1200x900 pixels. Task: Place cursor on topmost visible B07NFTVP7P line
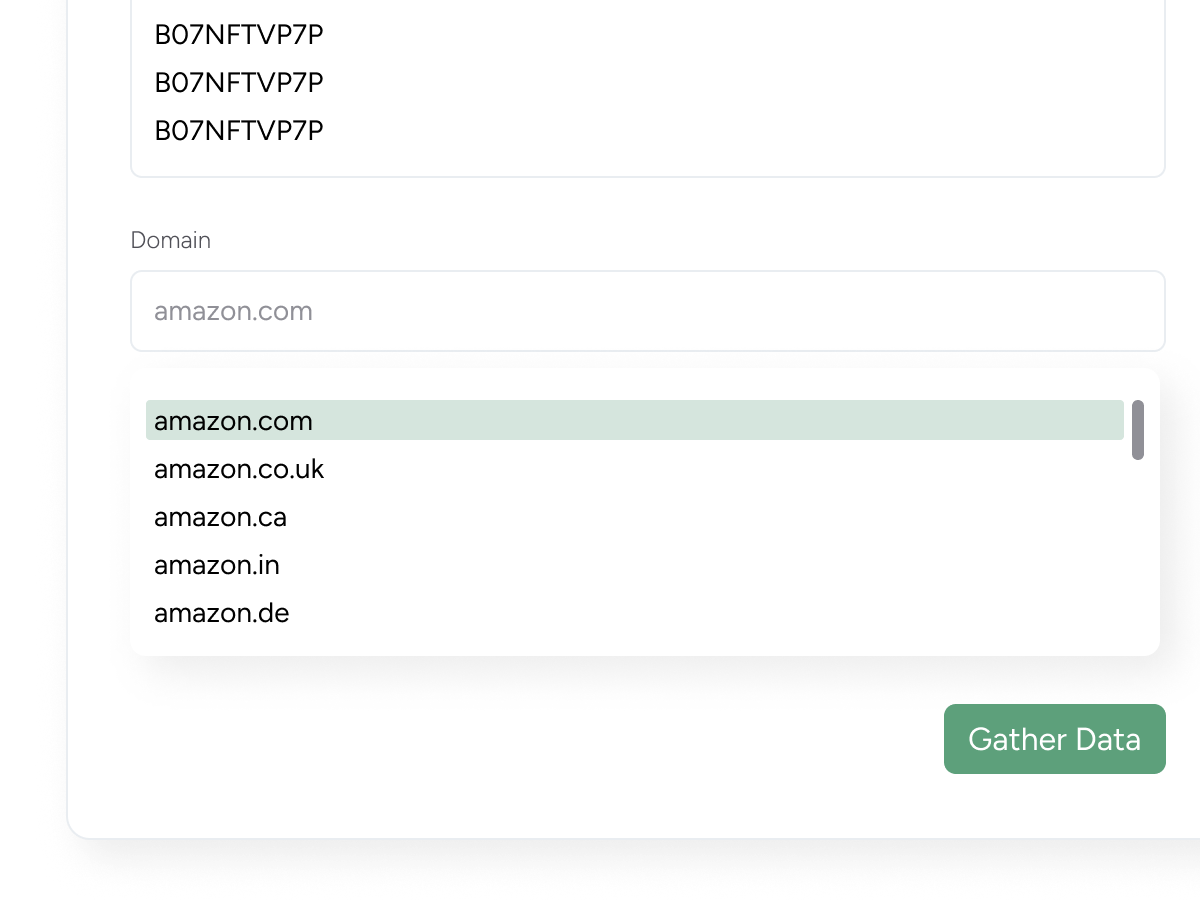click(239, 35)
